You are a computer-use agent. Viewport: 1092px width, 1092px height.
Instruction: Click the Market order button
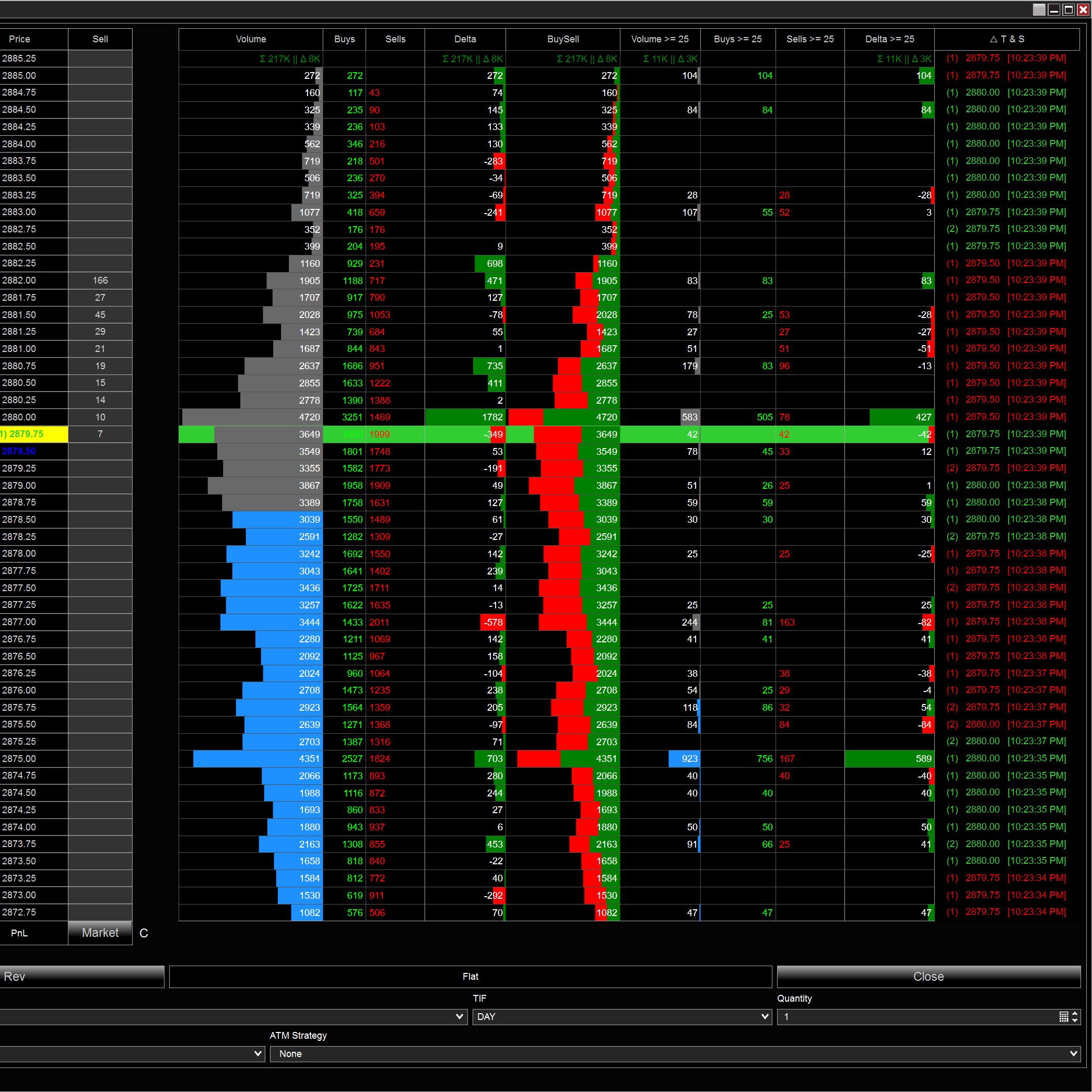pyautogui.click(x=100, y=933)
